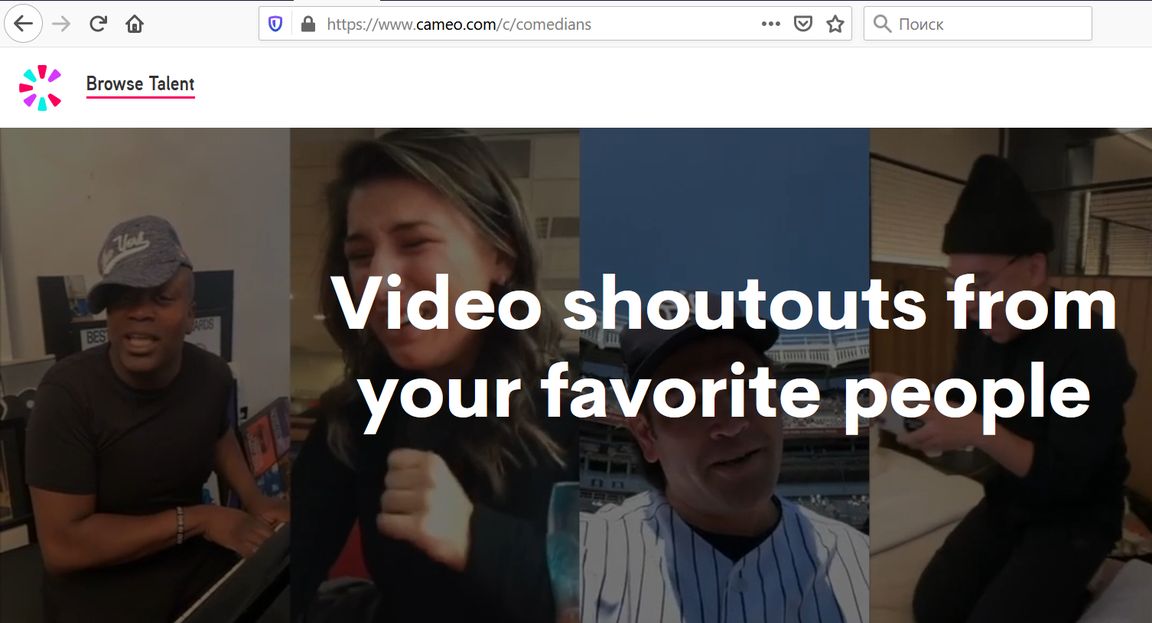This screenshot has height=623, width=1152.
Task: Open the page actions three-dot menu
Action: pyautogui.click(x=770, y=24)
